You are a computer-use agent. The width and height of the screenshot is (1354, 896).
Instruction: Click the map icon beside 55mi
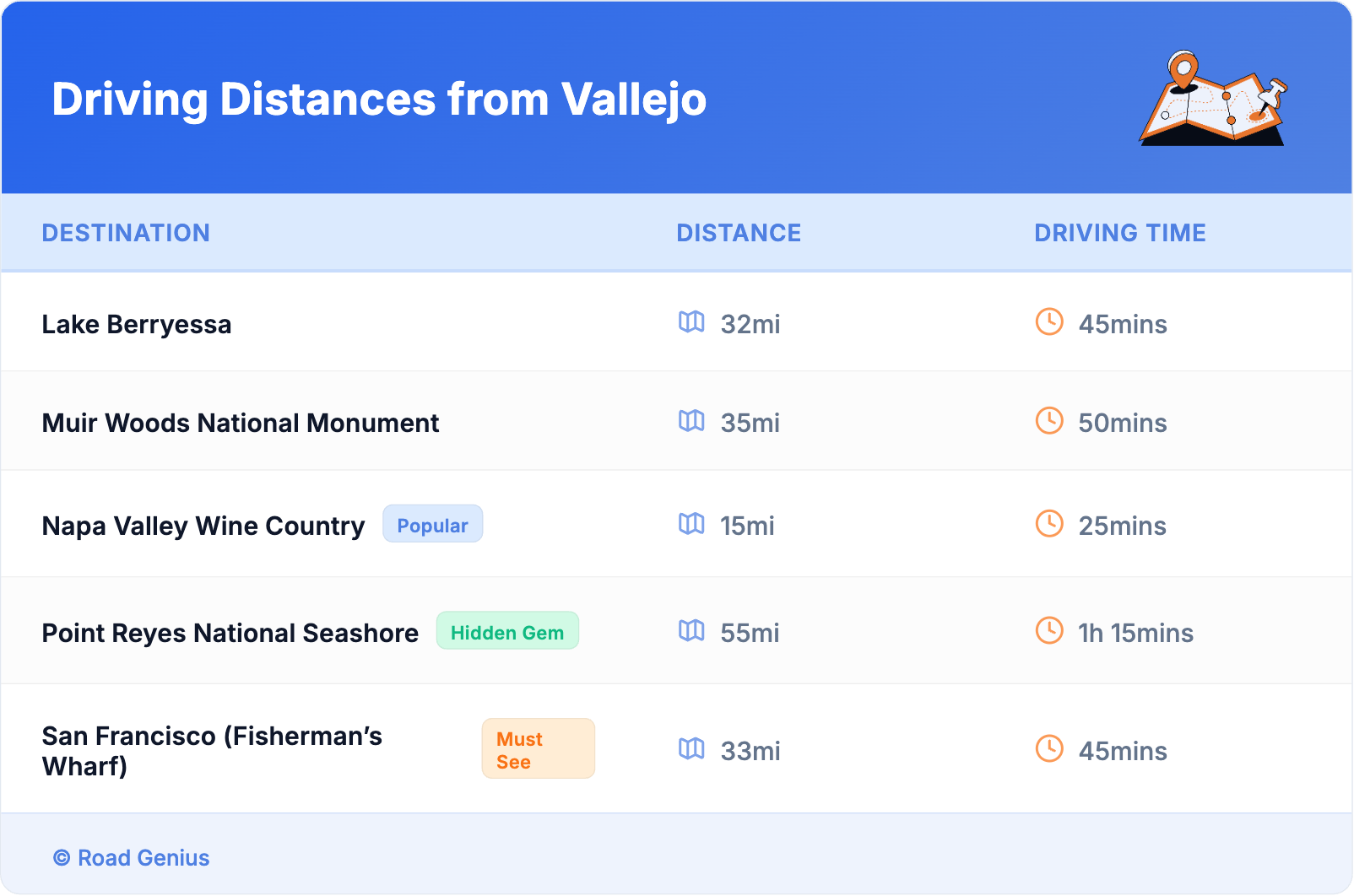pyautogui.click(x=691, y=631)
